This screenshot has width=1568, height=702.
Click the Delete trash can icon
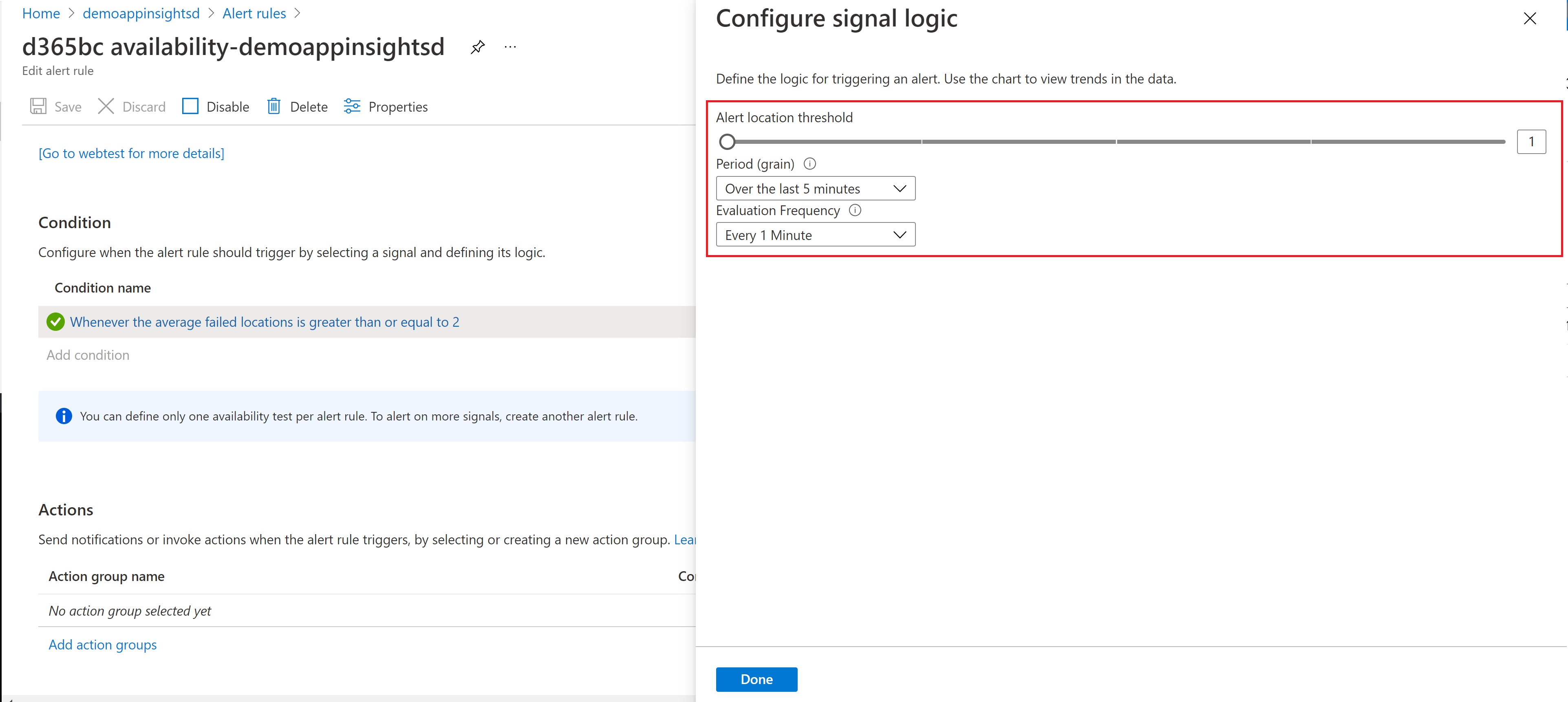[274, 106]
